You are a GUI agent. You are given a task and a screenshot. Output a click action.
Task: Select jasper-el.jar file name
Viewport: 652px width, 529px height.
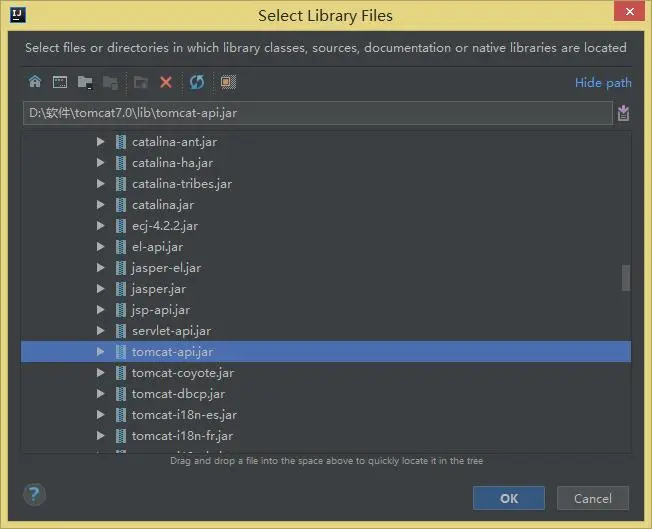point(166,267)
